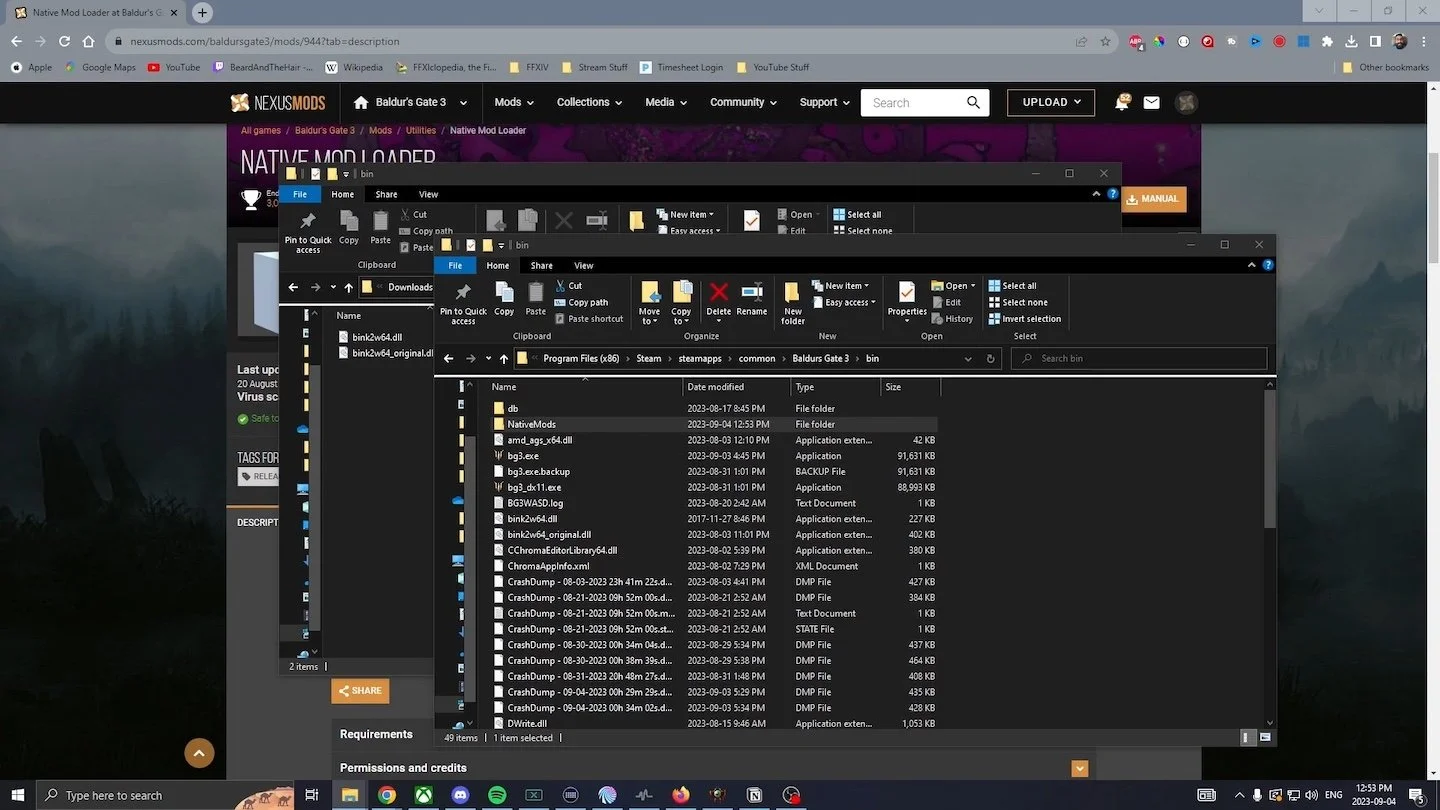Click Invert selection in the ribbon

pos(1024,319)
